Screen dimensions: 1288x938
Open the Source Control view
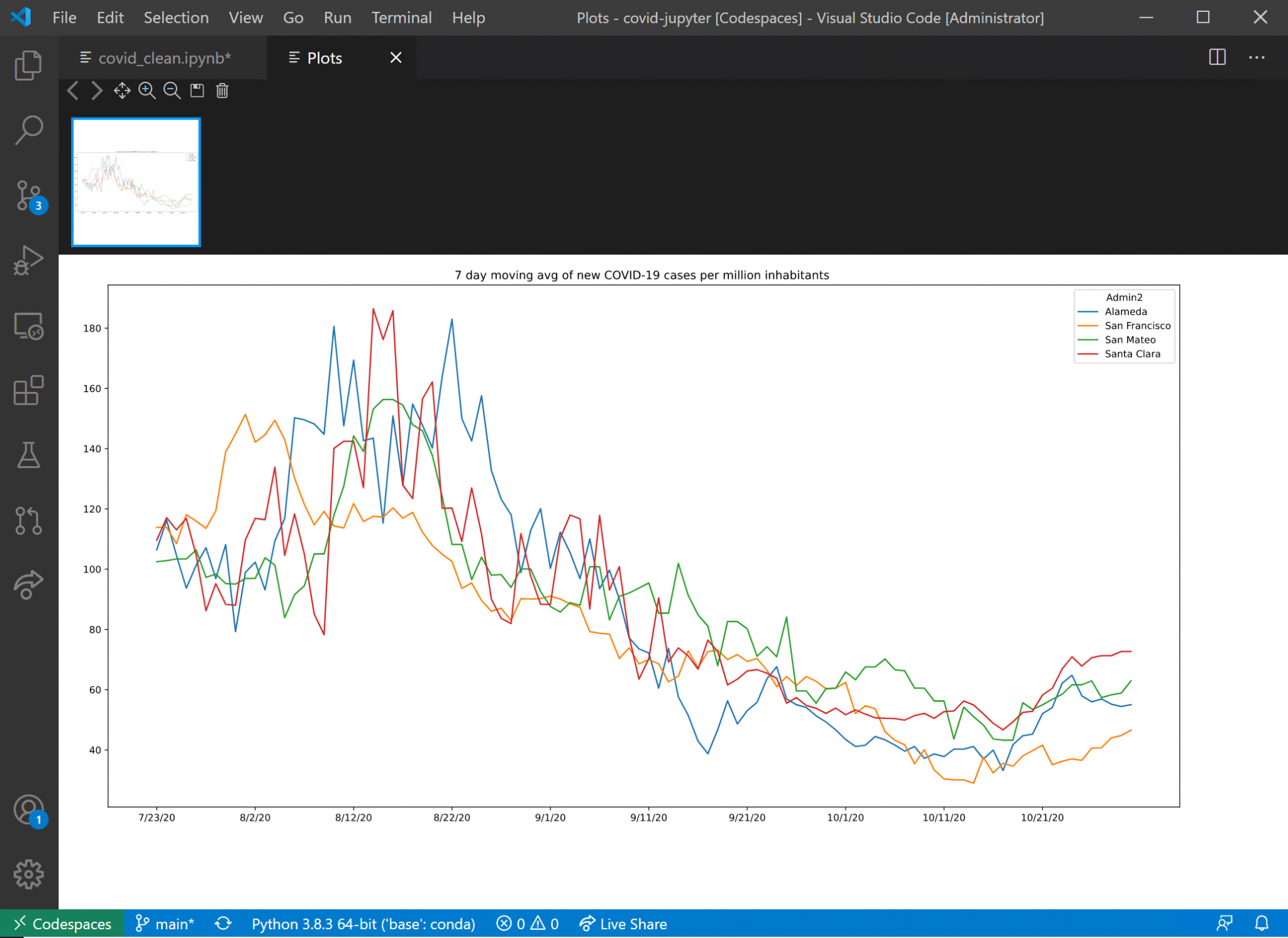tap(30, 195)
